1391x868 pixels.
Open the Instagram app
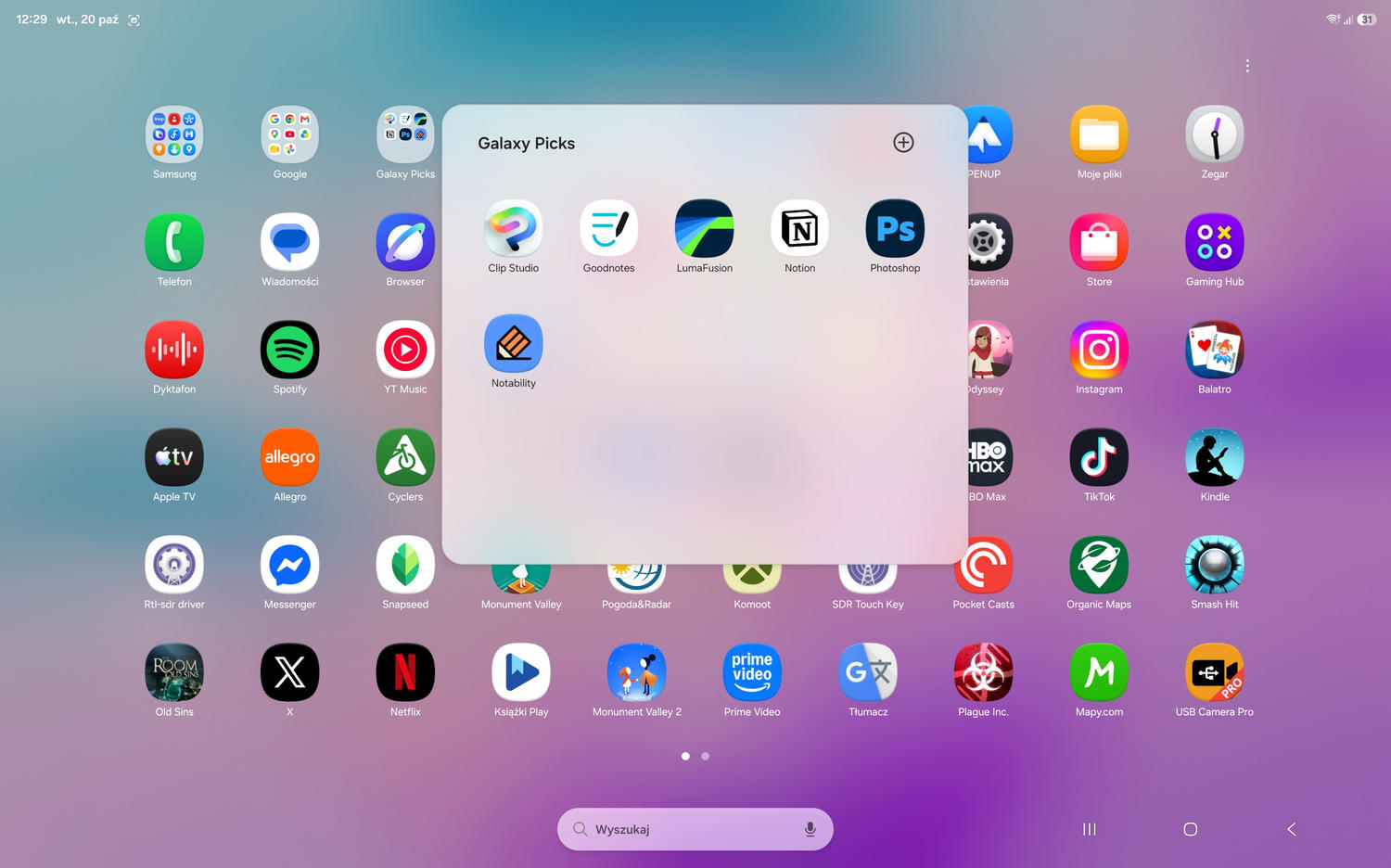(1099, 350)
